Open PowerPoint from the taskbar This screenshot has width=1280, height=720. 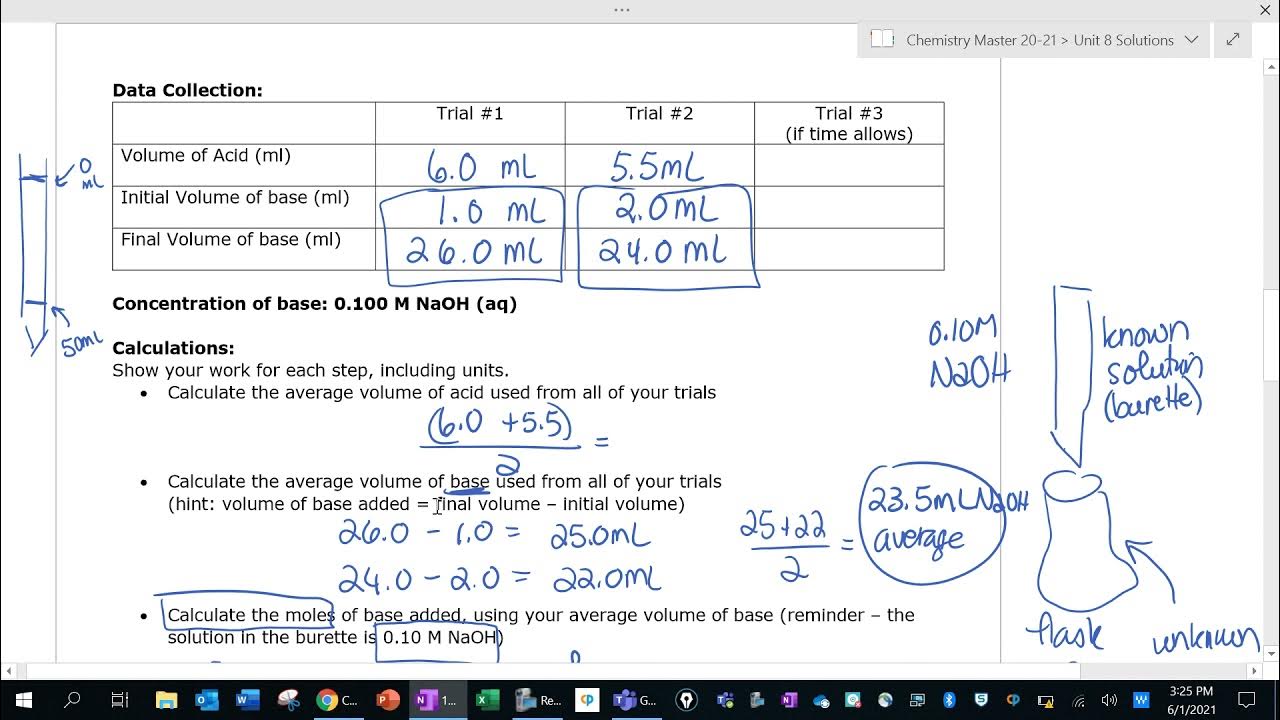(x=387, y=700)
